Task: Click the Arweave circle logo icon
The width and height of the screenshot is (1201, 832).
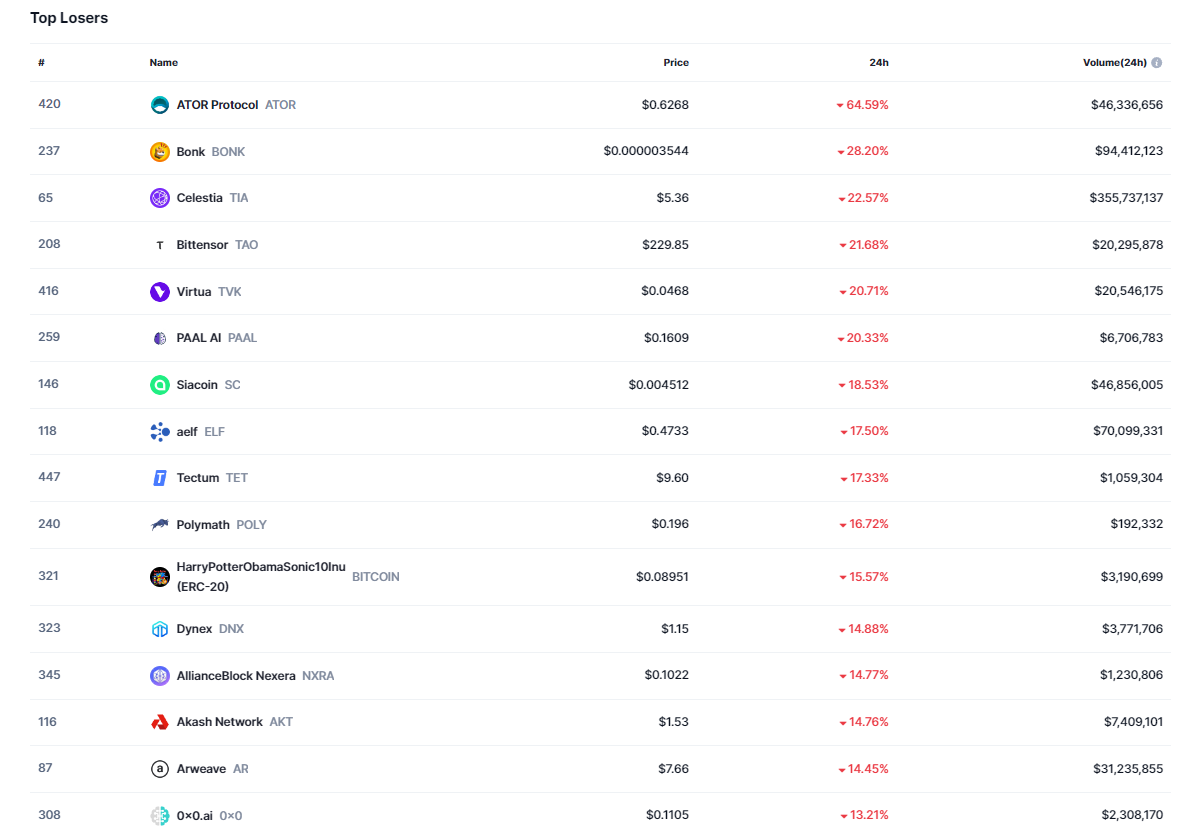Action: pyautogui.click(x=159, y=769)
